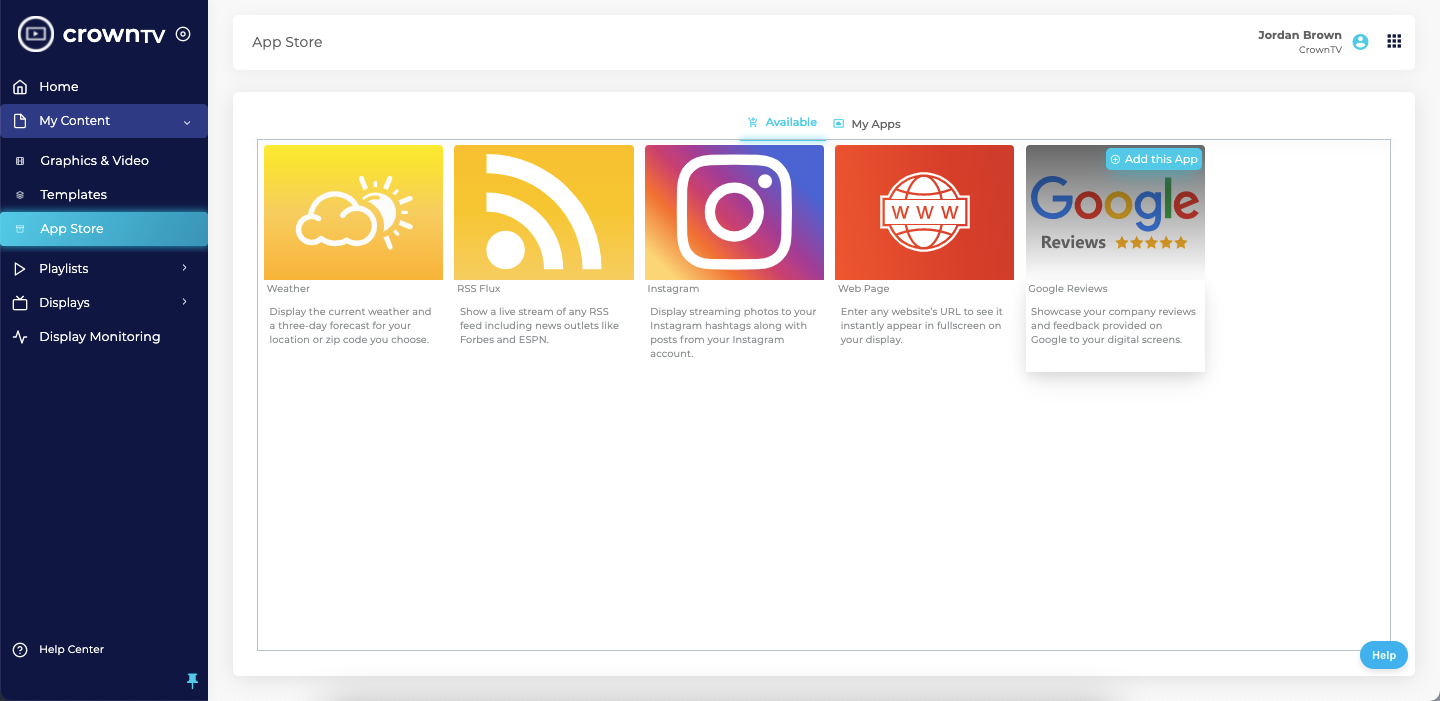
Task: Click the Graphics & Video film icon
Action: click(20, 161)
